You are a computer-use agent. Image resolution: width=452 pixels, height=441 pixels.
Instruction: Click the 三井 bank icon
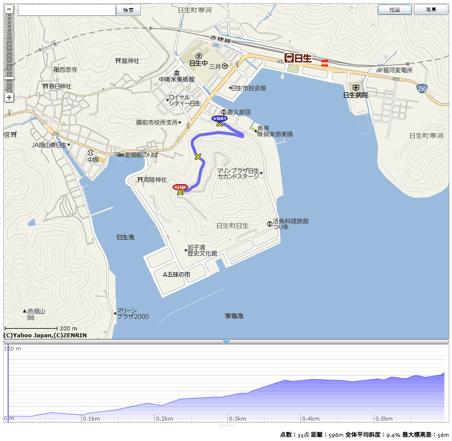pos(225,66)
